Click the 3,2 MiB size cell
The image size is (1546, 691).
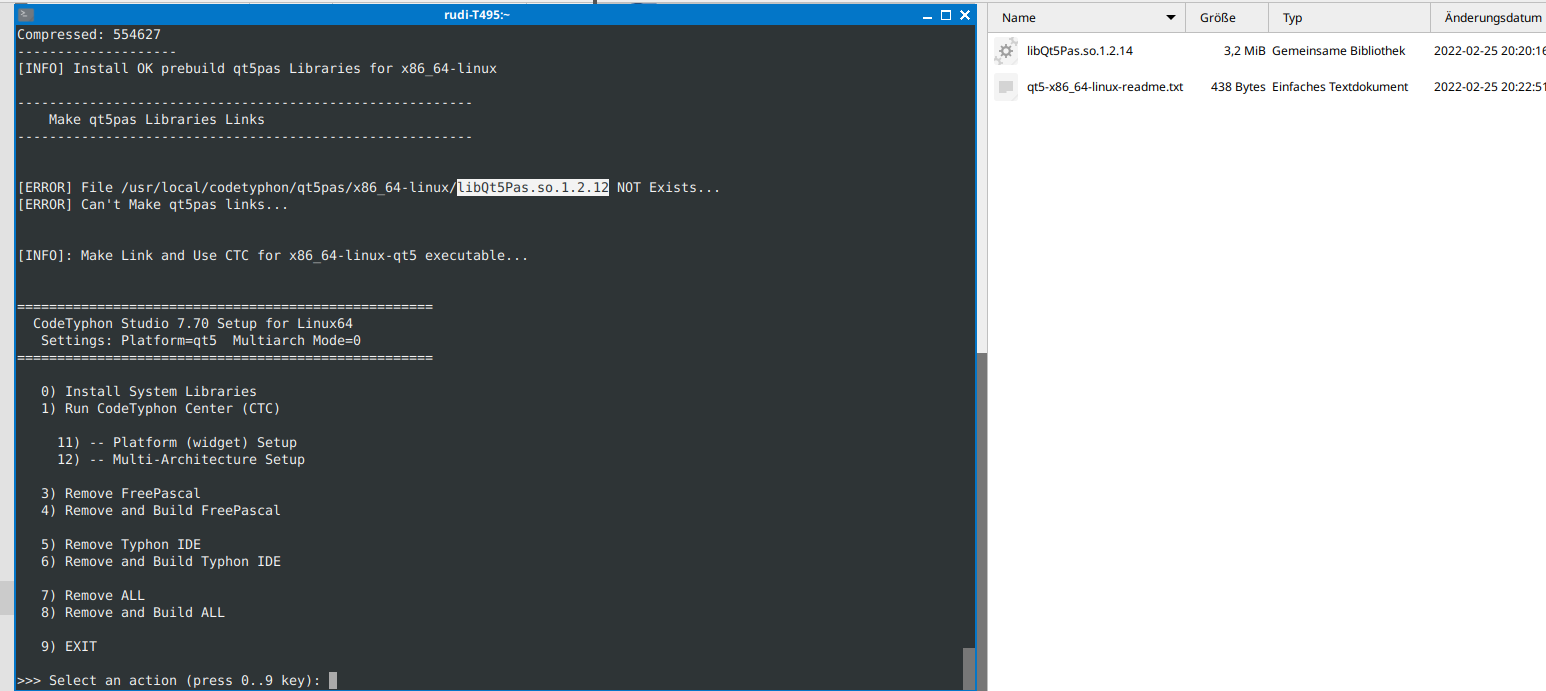tap(1244, 50)
